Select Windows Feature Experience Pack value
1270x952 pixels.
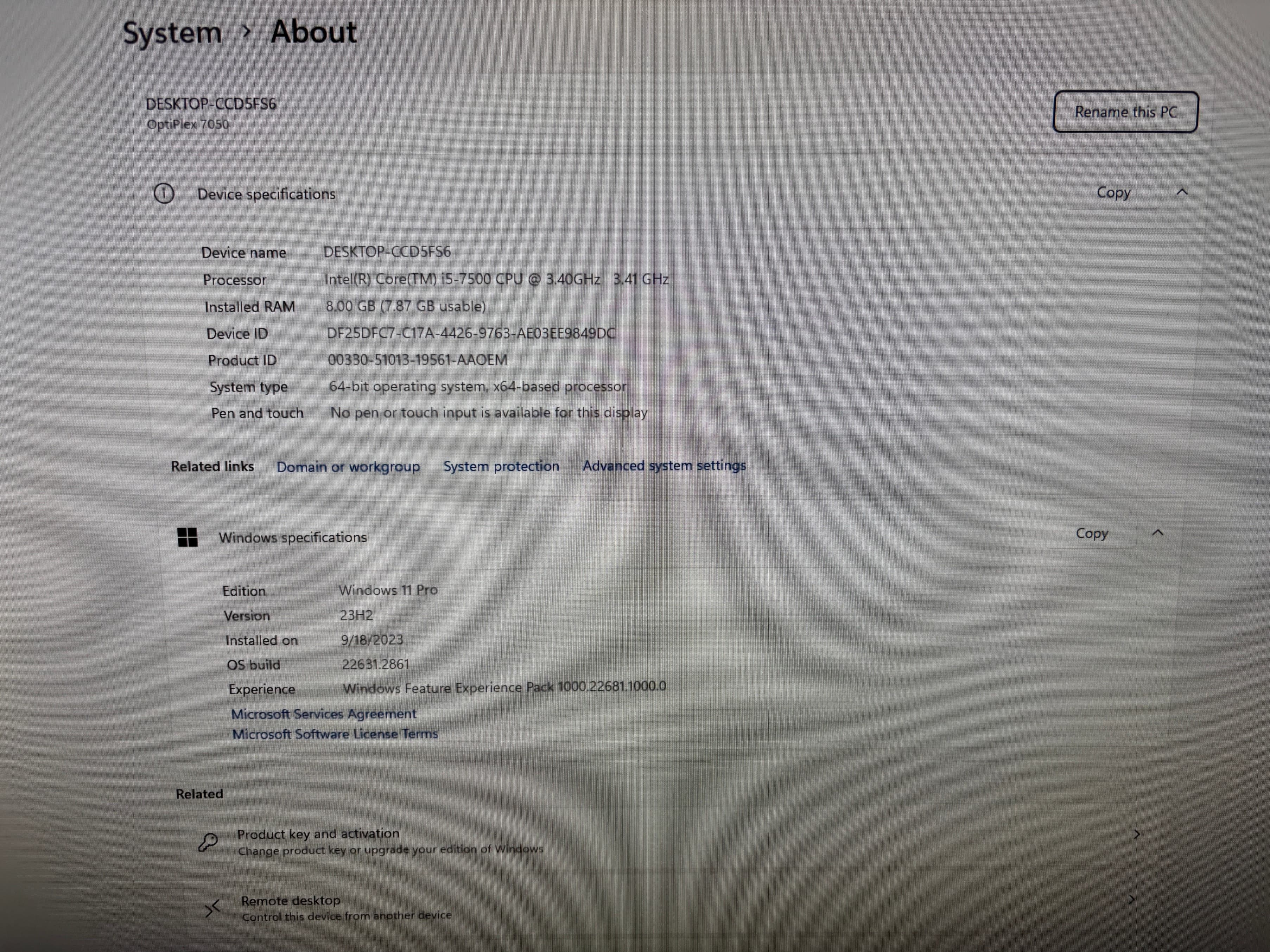(505, 688)
